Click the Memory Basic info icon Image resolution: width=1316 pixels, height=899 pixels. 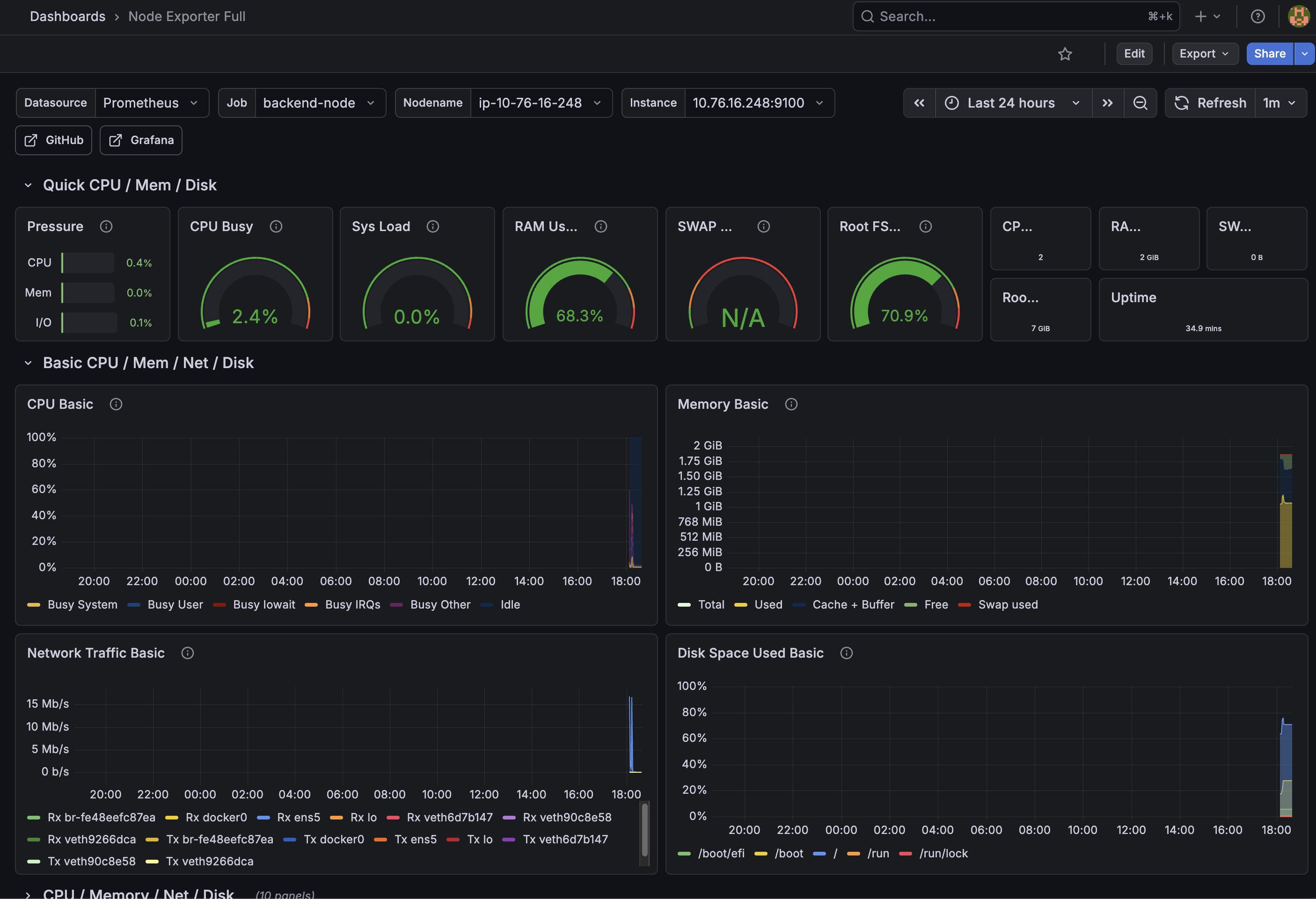coord(791,404)
